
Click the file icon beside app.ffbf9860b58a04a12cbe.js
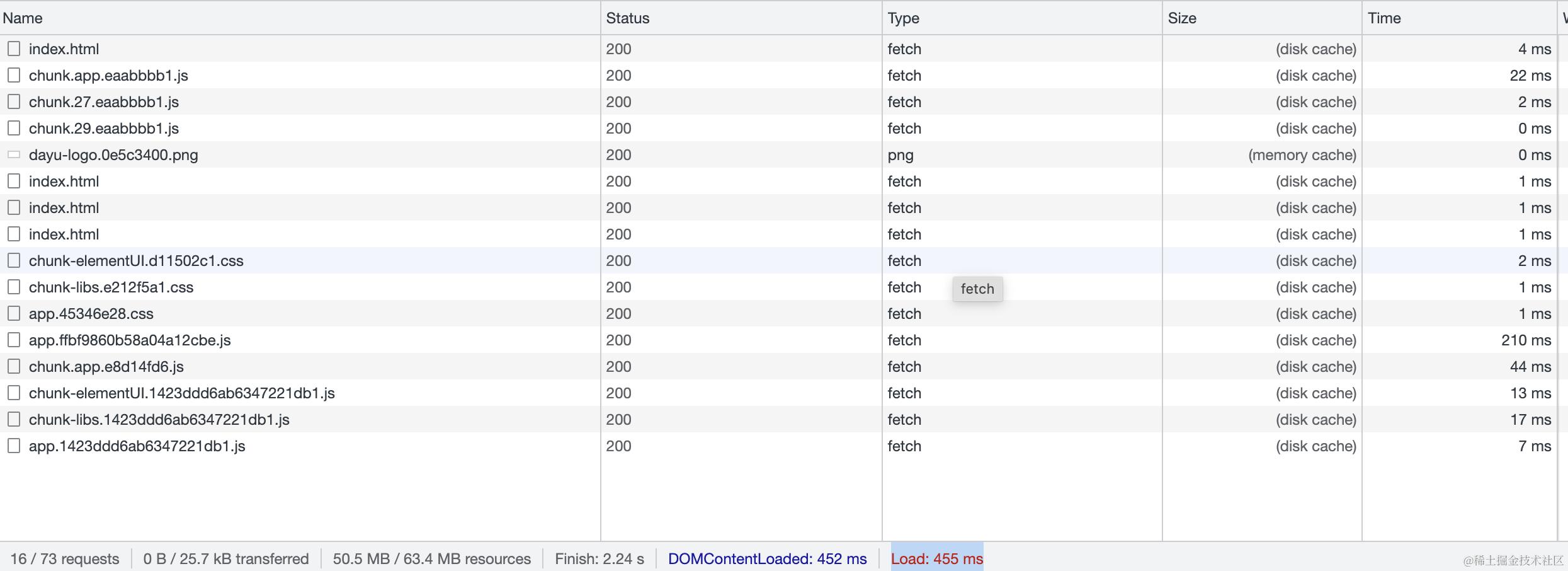tap(14, 340)
